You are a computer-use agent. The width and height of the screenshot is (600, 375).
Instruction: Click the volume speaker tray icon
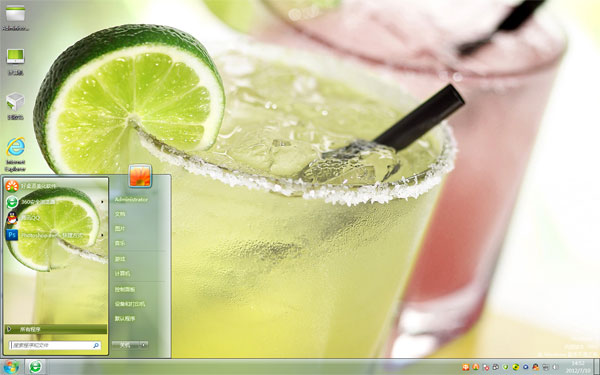point(555,367)
